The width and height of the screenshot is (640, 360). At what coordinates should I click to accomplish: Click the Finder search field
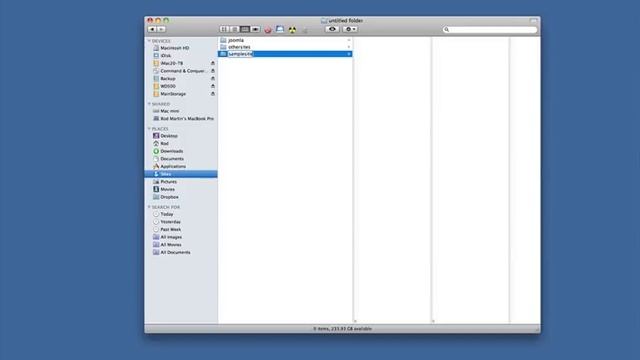[490, 29]
